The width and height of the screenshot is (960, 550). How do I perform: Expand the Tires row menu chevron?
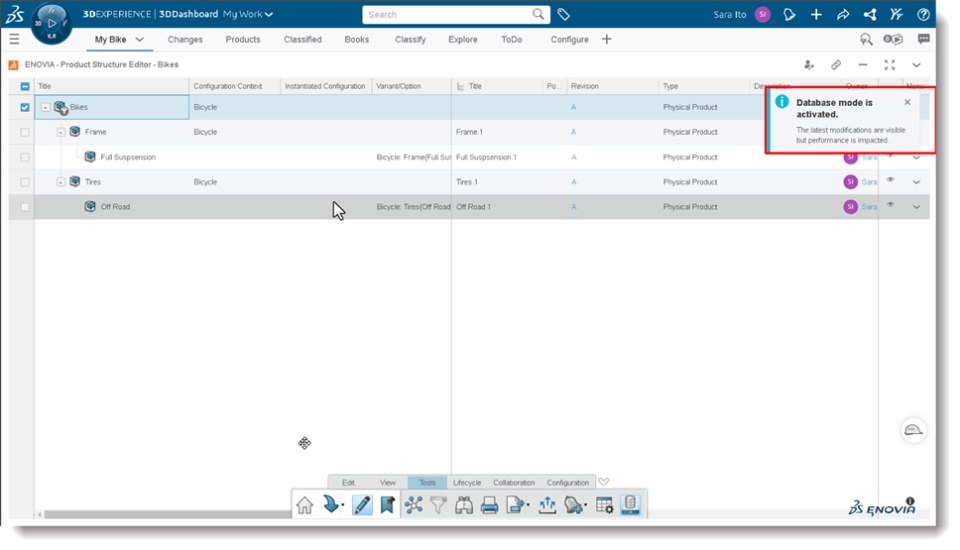pyautogui.click(x=916, y=182)
